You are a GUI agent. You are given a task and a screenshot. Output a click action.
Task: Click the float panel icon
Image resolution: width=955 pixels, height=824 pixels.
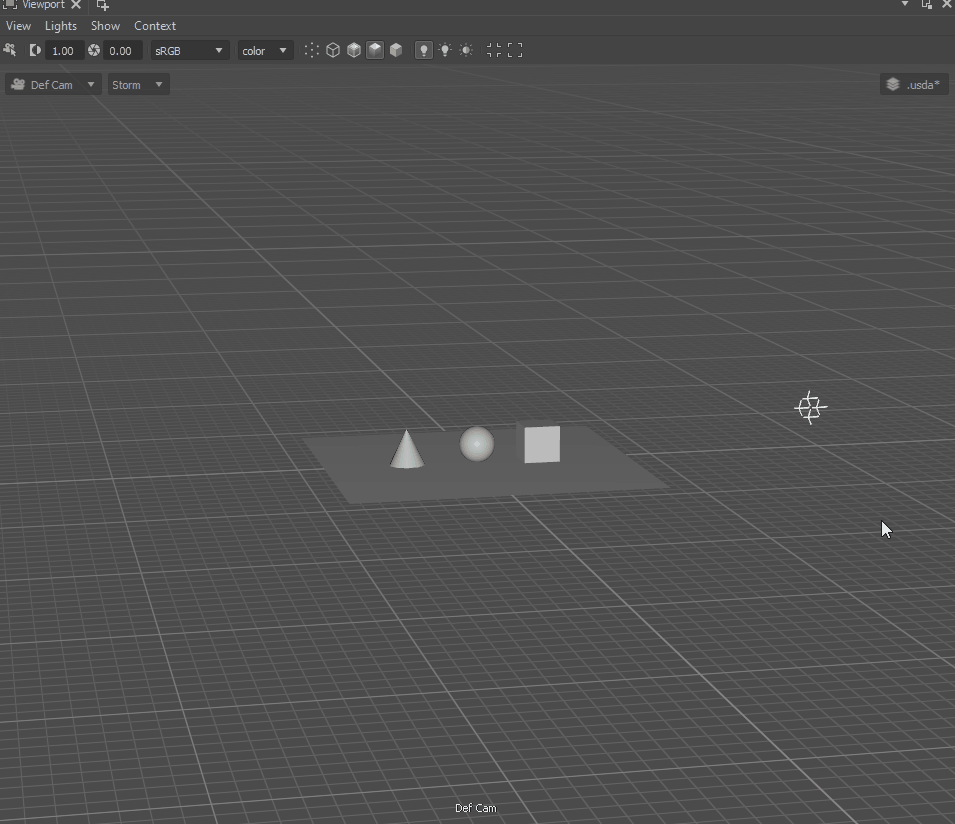(926, 4)
